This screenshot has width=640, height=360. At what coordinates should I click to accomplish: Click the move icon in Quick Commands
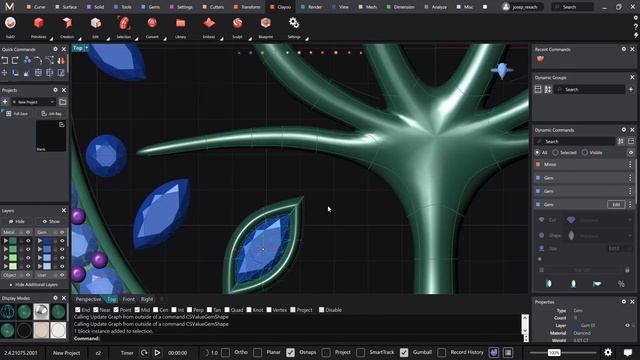click(4, 73)
